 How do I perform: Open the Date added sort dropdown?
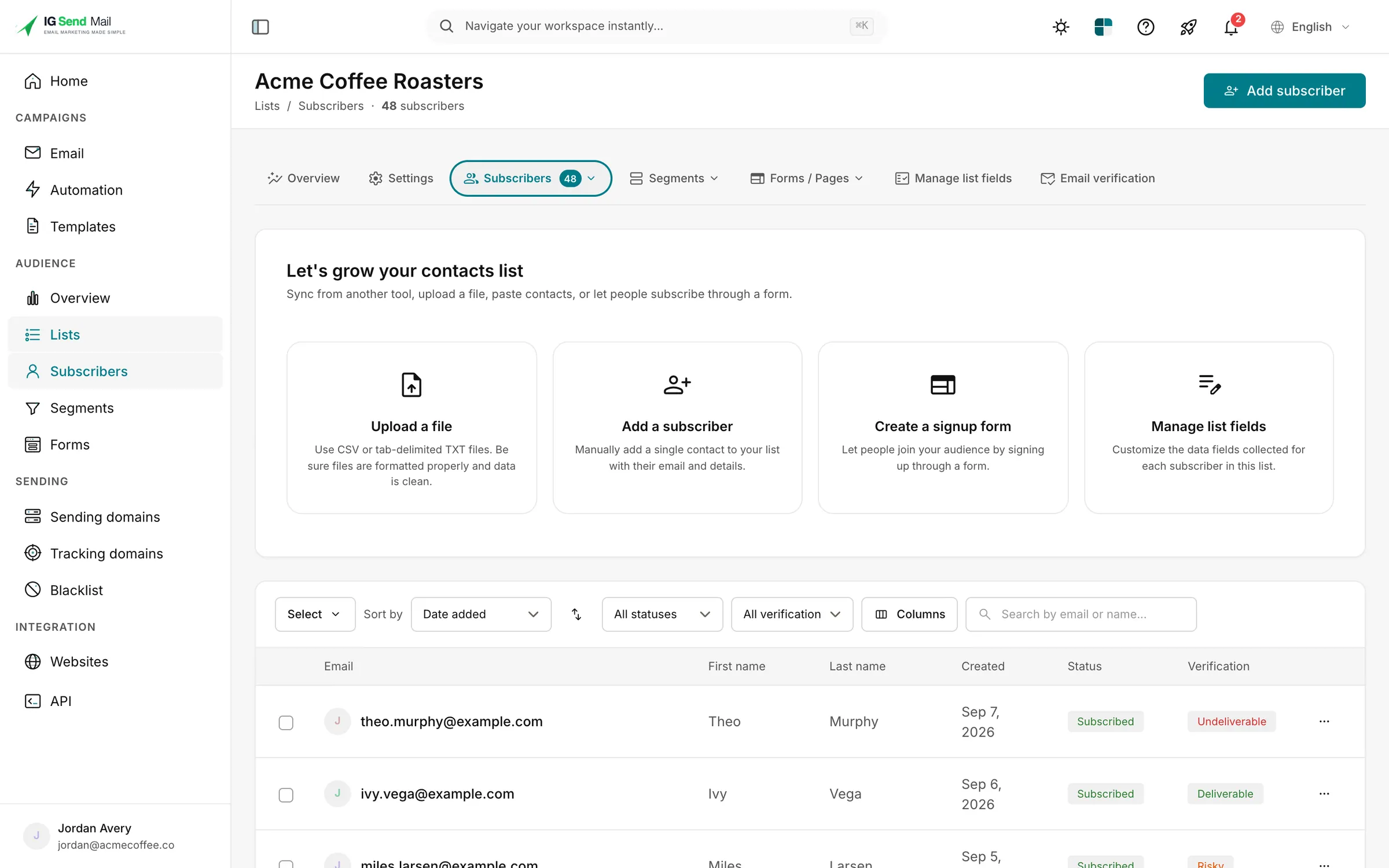(481, 614)
